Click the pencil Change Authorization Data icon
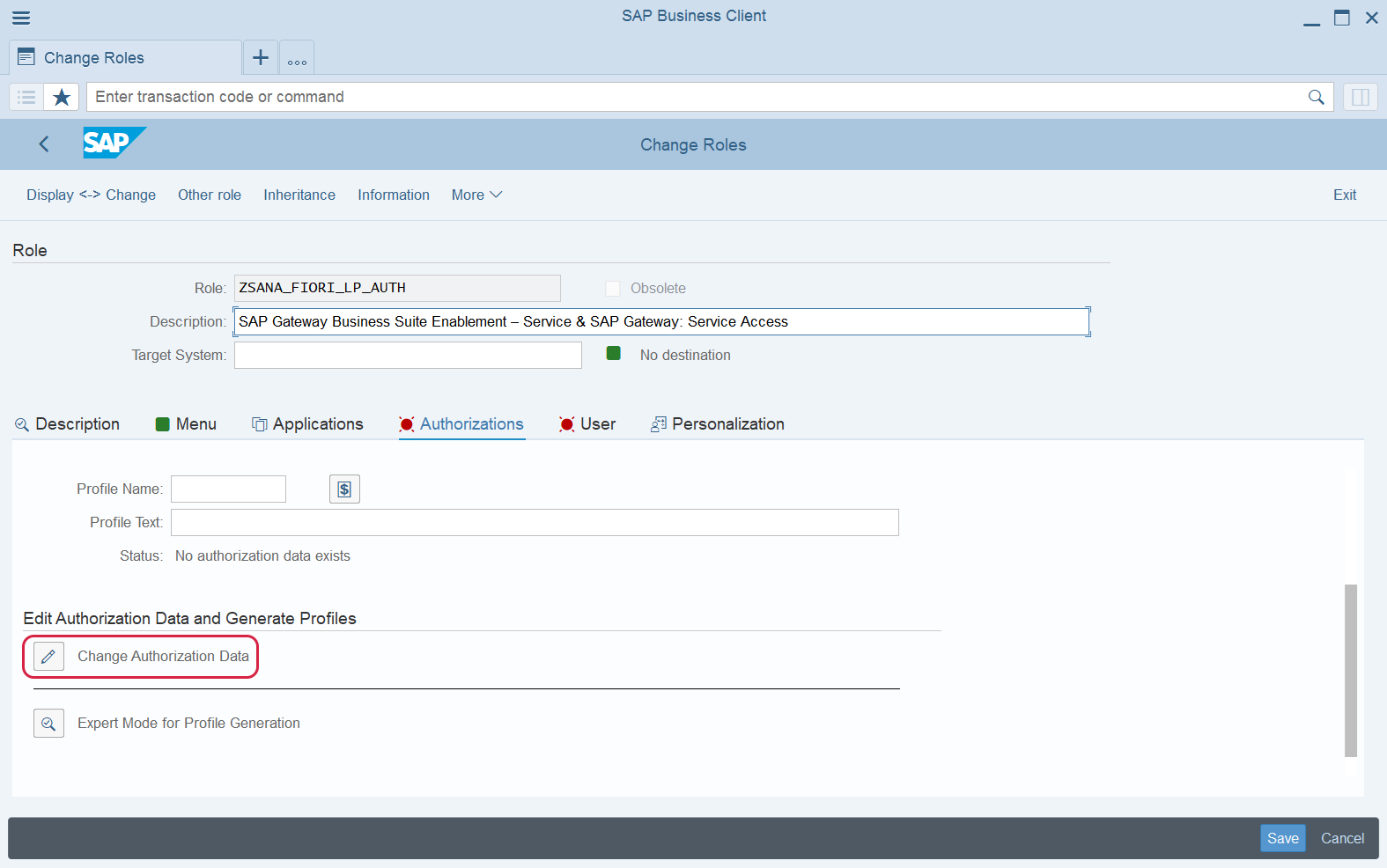 click(48, 657)
